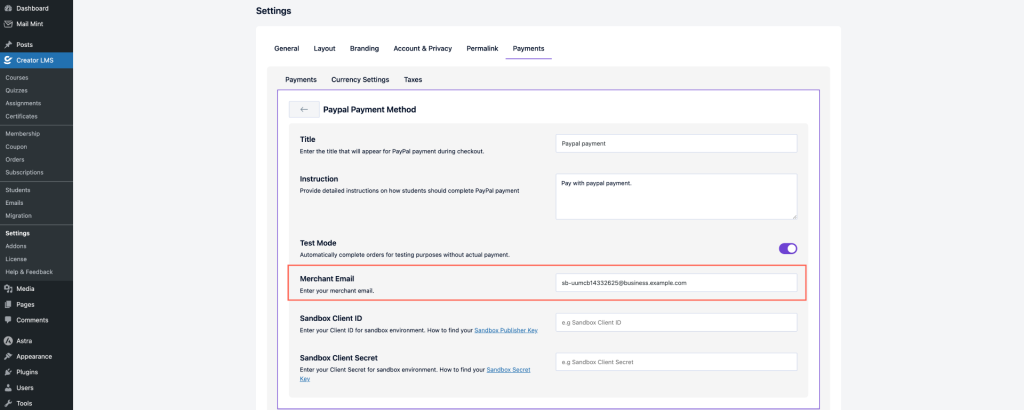The image size is (1024, 410).
Task: Disable the Test Mode toggle
Action: [x=787, y=248]
